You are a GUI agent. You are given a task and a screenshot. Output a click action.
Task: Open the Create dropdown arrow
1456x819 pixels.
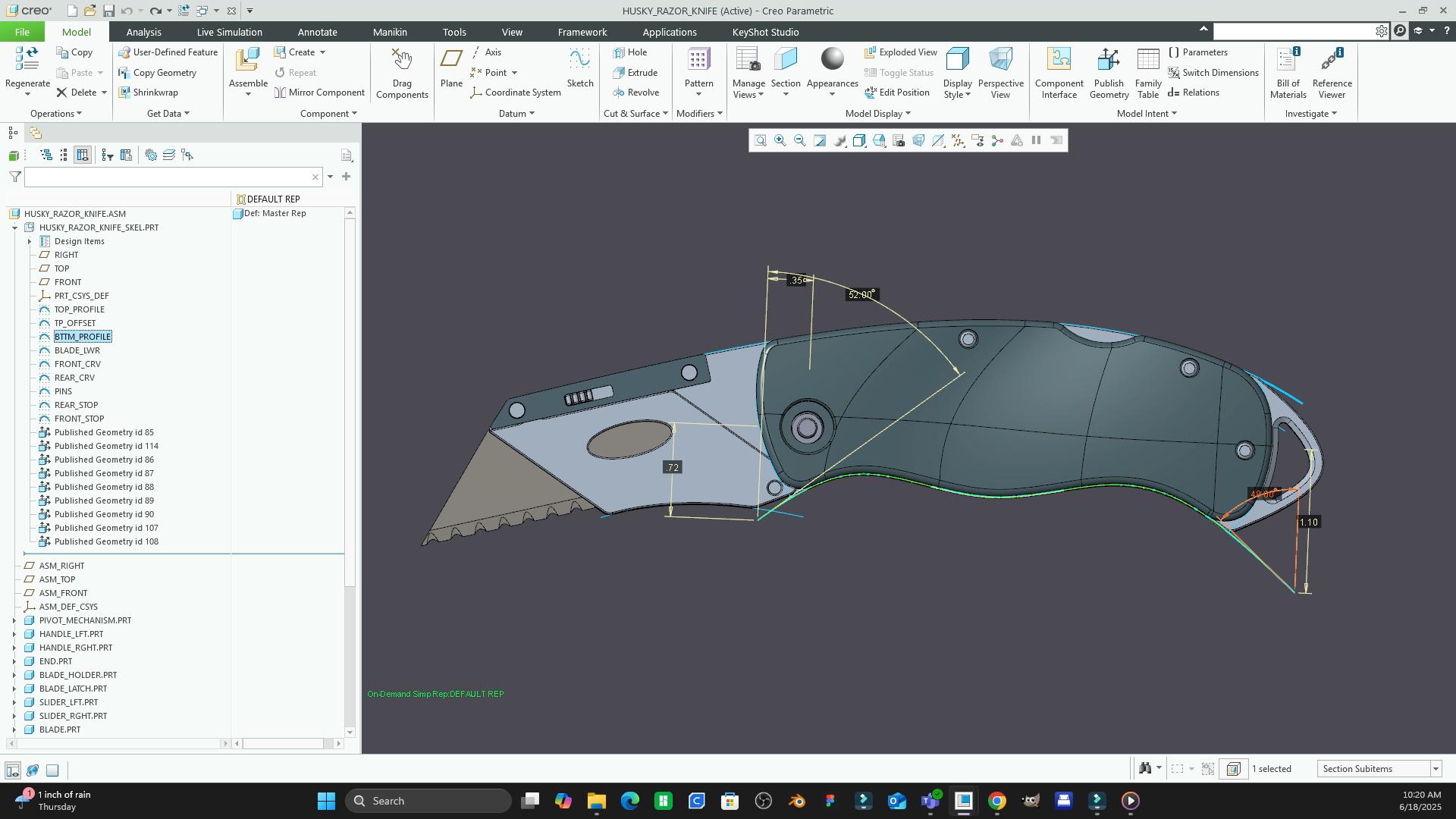(322, 52)
